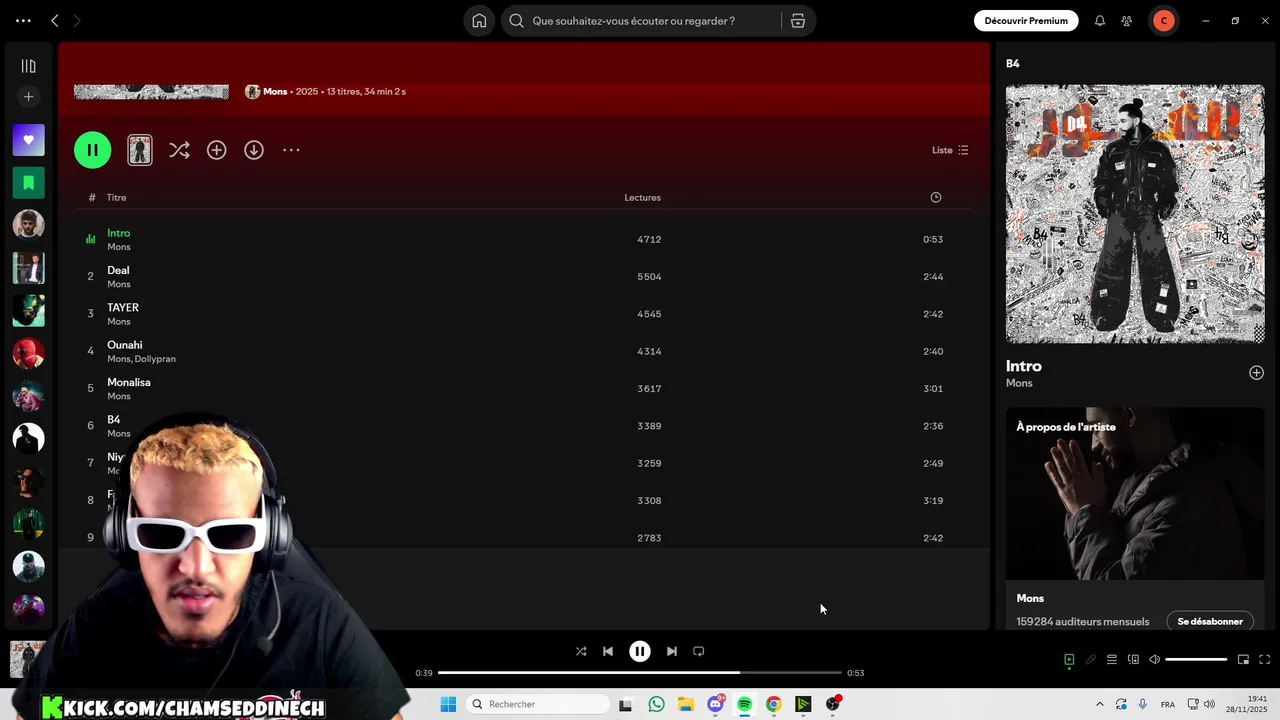Save album to library plus icon
The width and height of the screenshot is (1280, 720).
(x=216, y=150)
